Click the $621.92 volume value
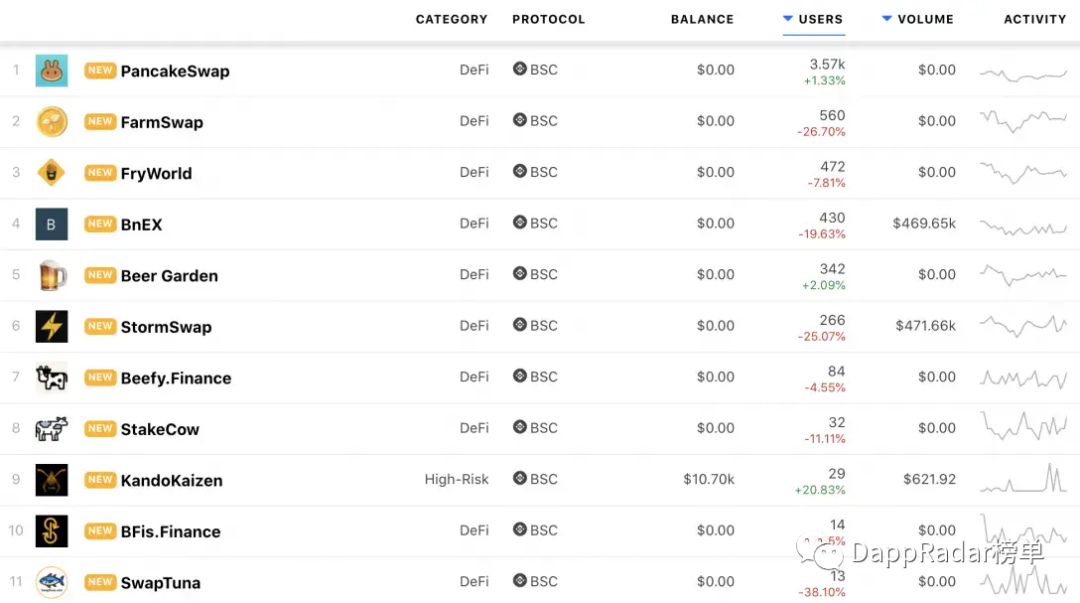This screenshot has height=603, width=1080. pos(929,479)
